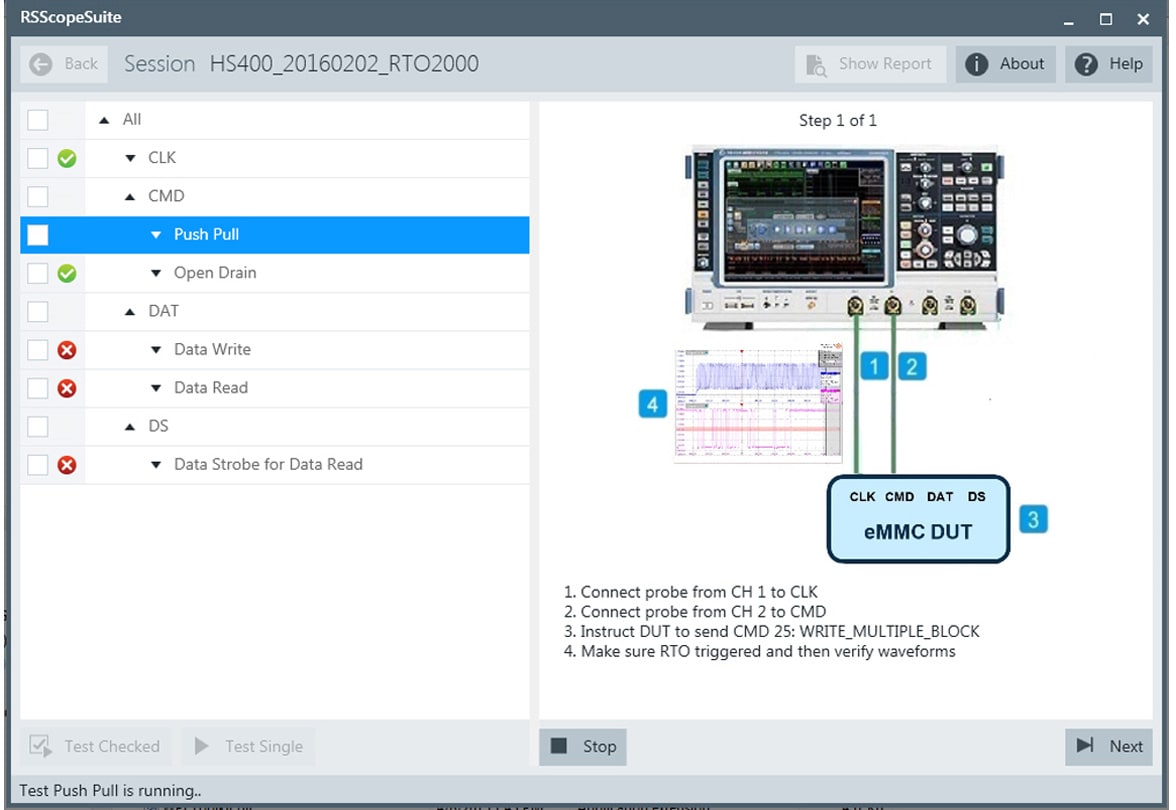Viewport: 1176px width, 810px height.
Task: Click status text Test Push Pull is running
Action: coord(110,790)
